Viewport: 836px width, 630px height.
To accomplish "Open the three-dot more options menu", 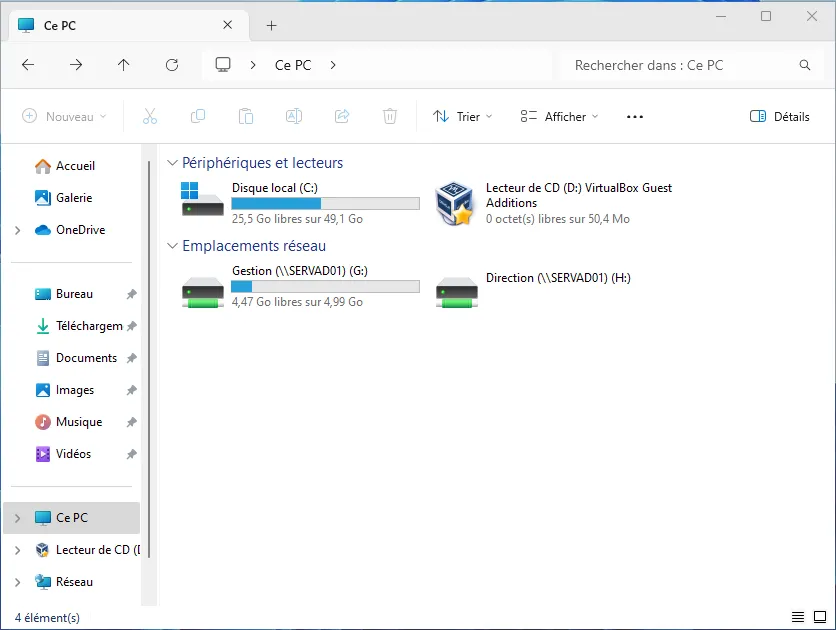I will 635,116.
